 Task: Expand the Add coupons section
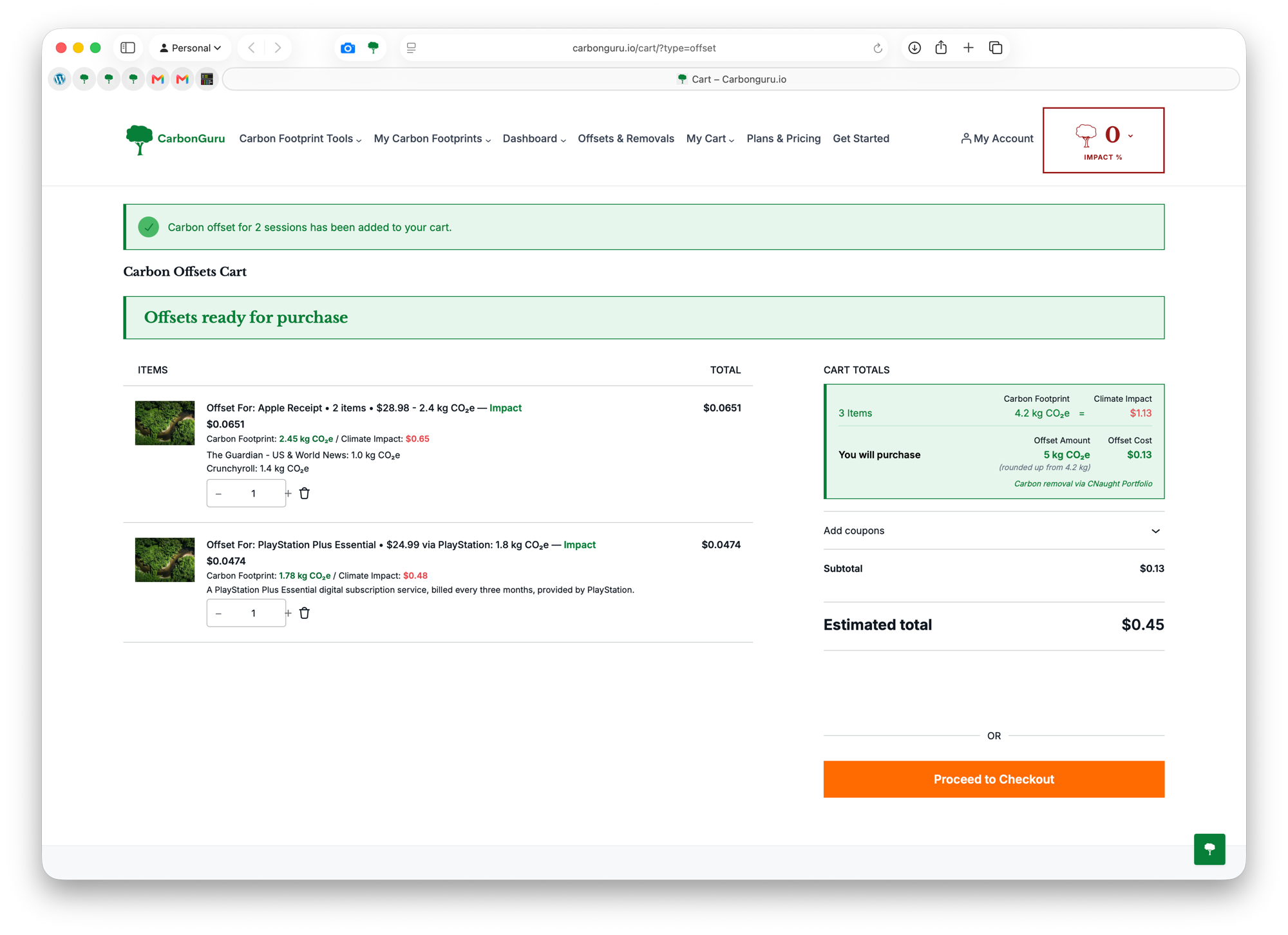[x=994, y=531]
